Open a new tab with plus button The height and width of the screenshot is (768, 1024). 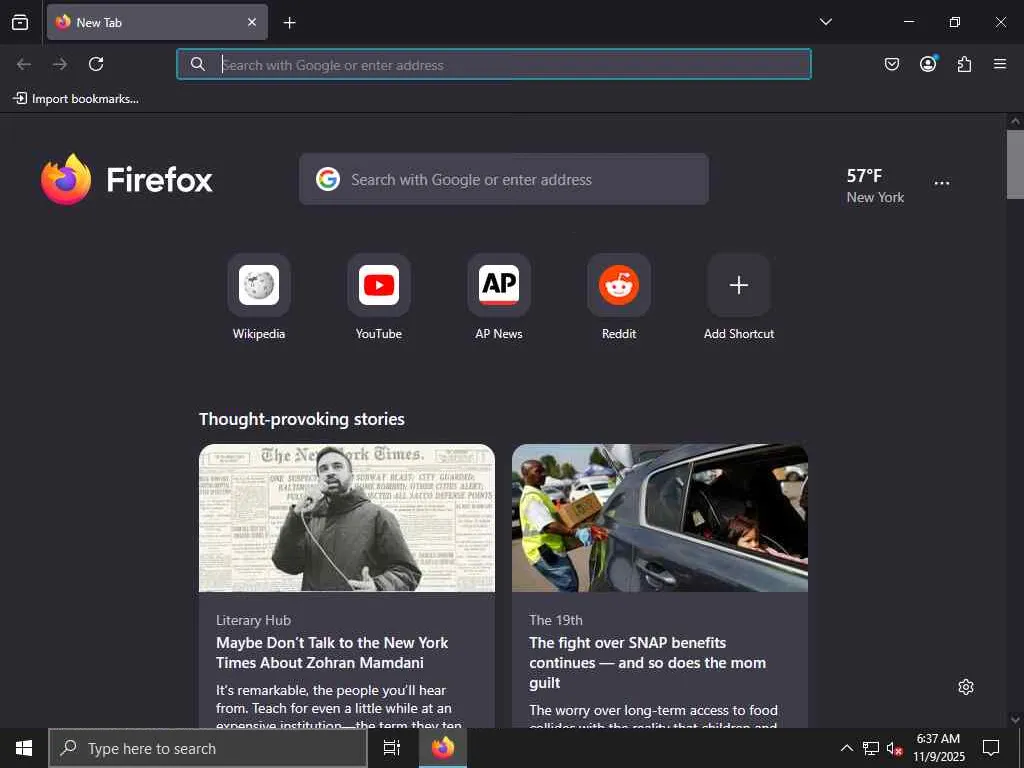point(289,23)
